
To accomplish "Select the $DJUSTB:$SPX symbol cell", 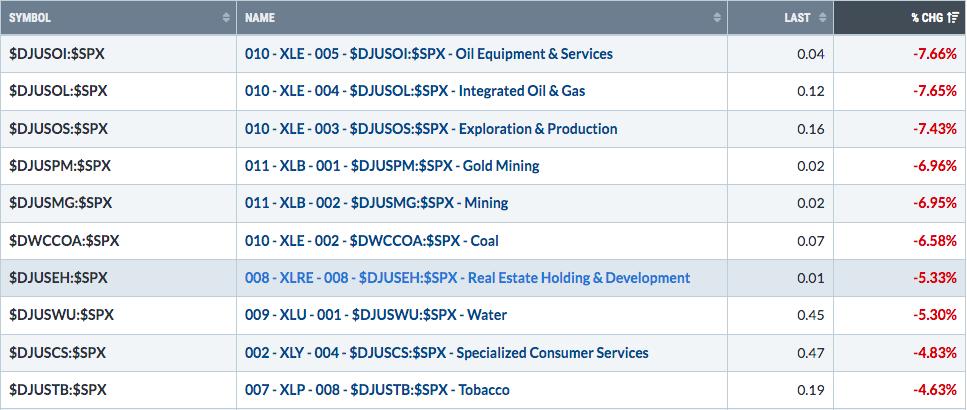I will [57, 390].
